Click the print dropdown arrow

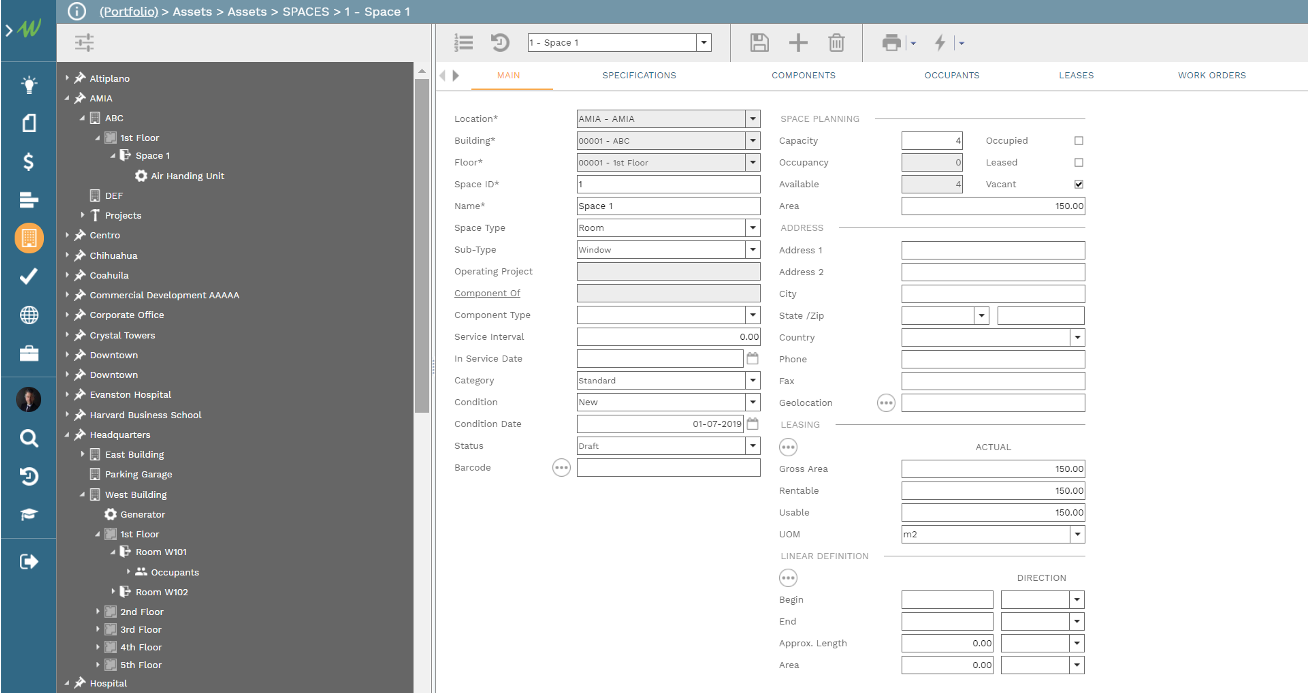click(913, 43)
